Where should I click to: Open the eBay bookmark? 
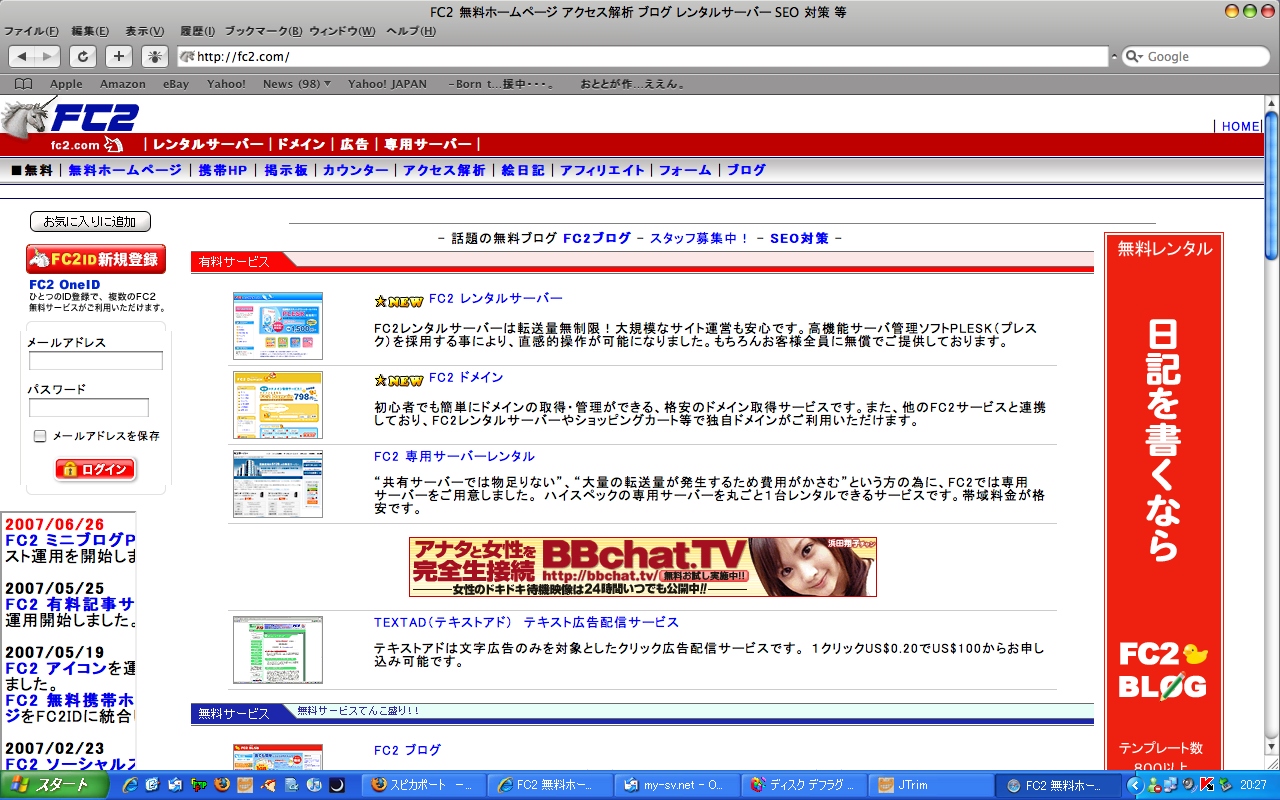point(176,84)
